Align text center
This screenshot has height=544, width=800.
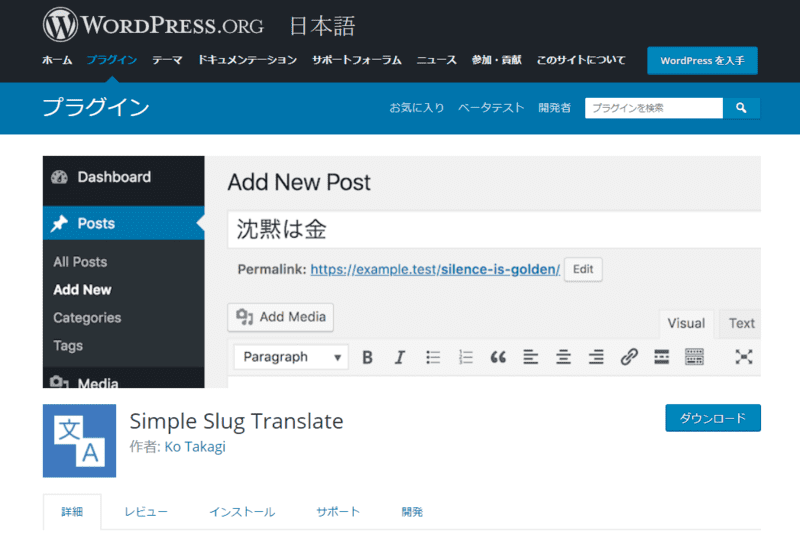pyautogui.click(x=563, y=357)
